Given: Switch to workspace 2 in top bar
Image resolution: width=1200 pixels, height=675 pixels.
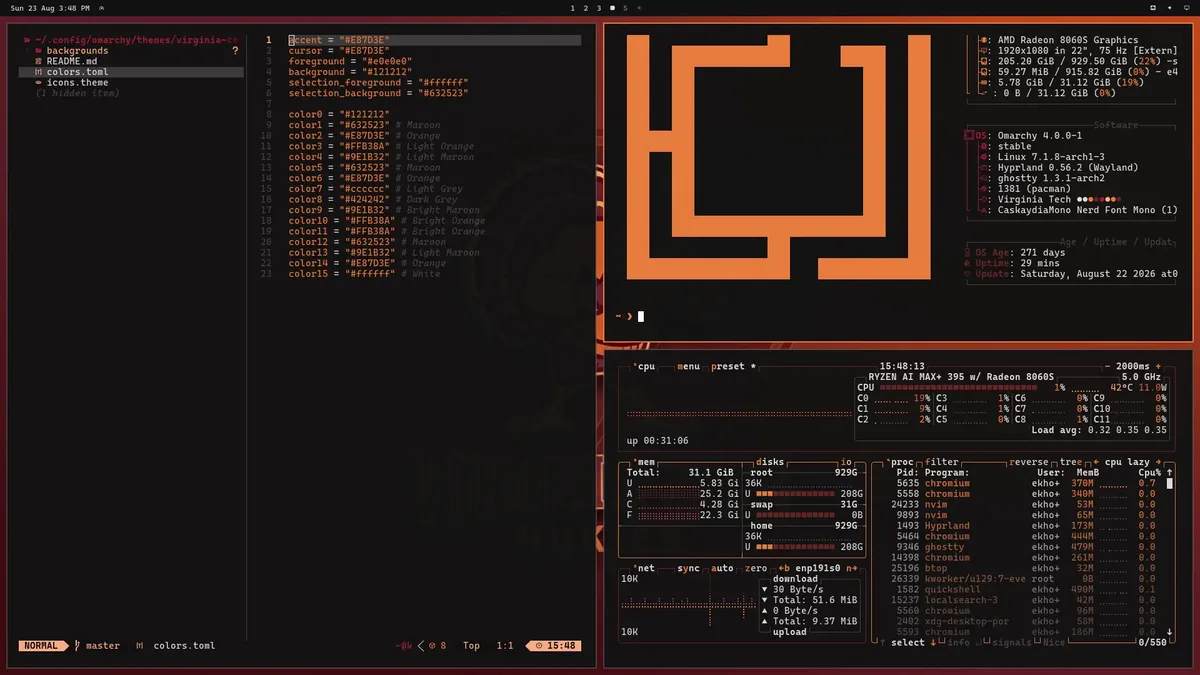Looking at the screenshot, I should coord(586,8).
